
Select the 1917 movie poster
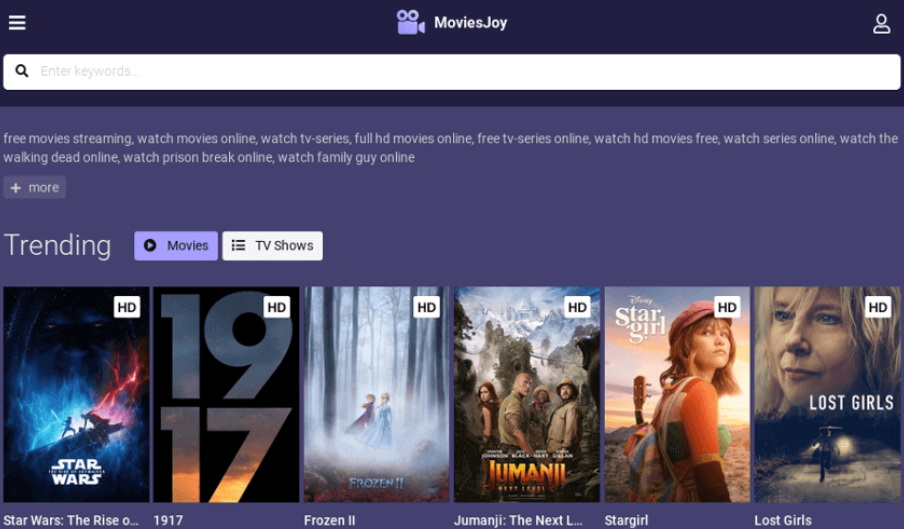pos(226,395)
